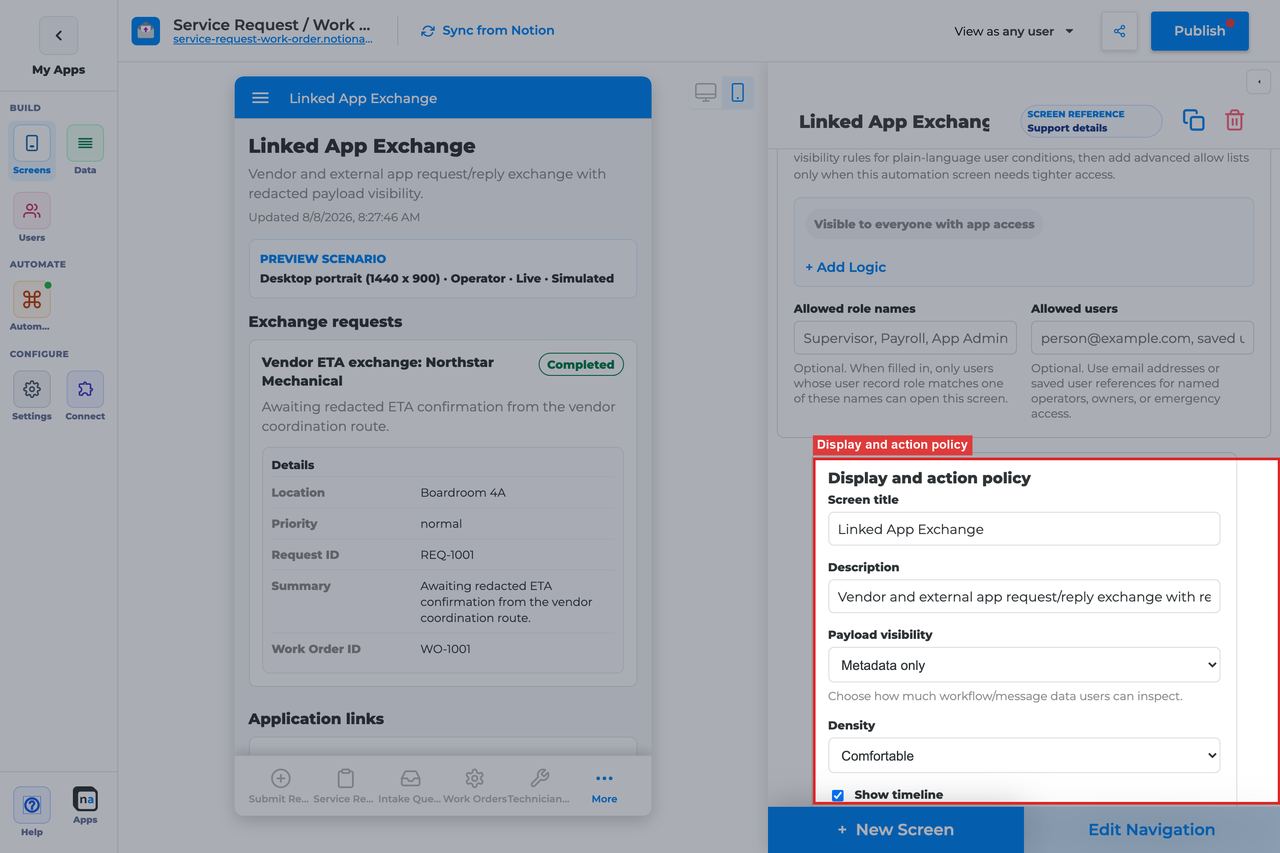Go back with the My Apps arrow
Screen dimensions: 1280x853
58,36
